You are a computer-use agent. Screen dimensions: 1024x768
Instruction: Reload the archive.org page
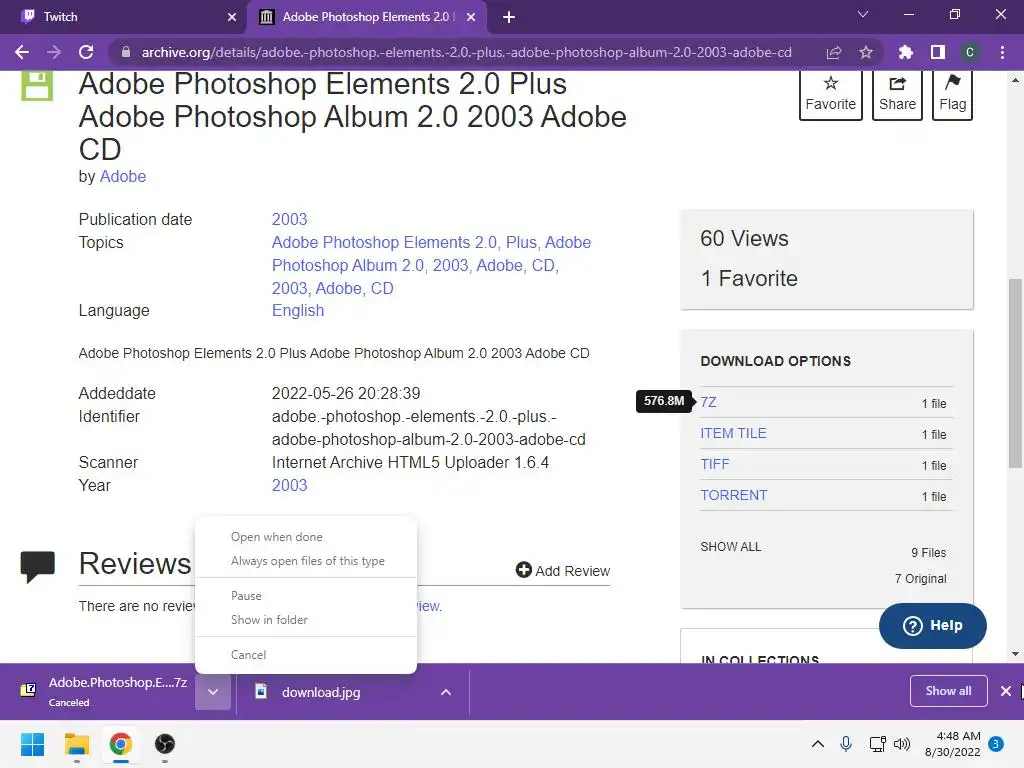pos(86,52)
